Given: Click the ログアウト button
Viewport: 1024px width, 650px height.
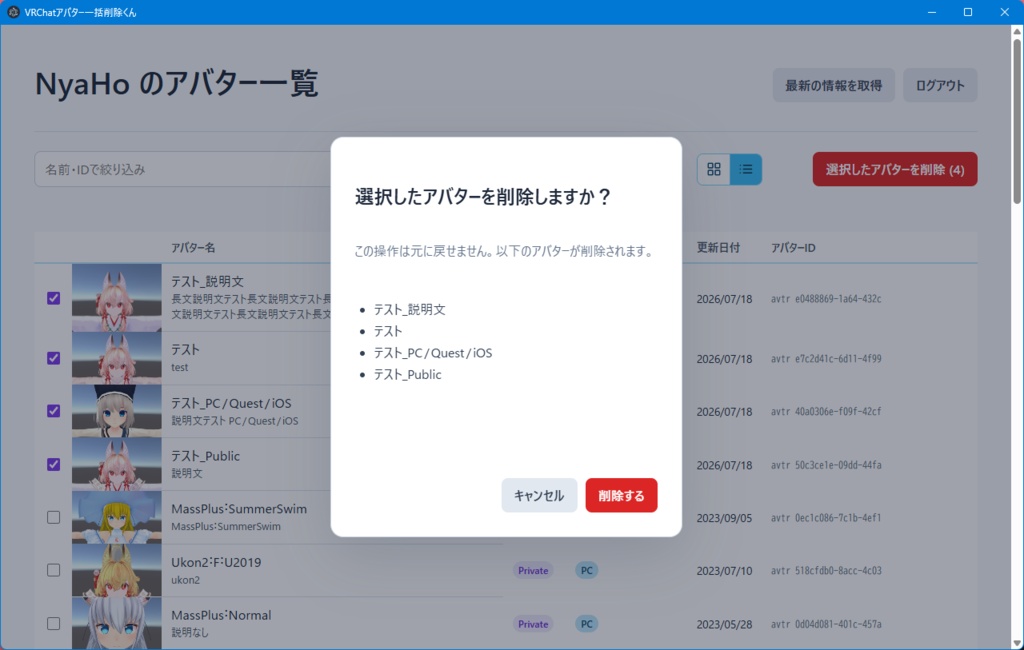Looking at the screenshot, I should click(x=940, y=85).
